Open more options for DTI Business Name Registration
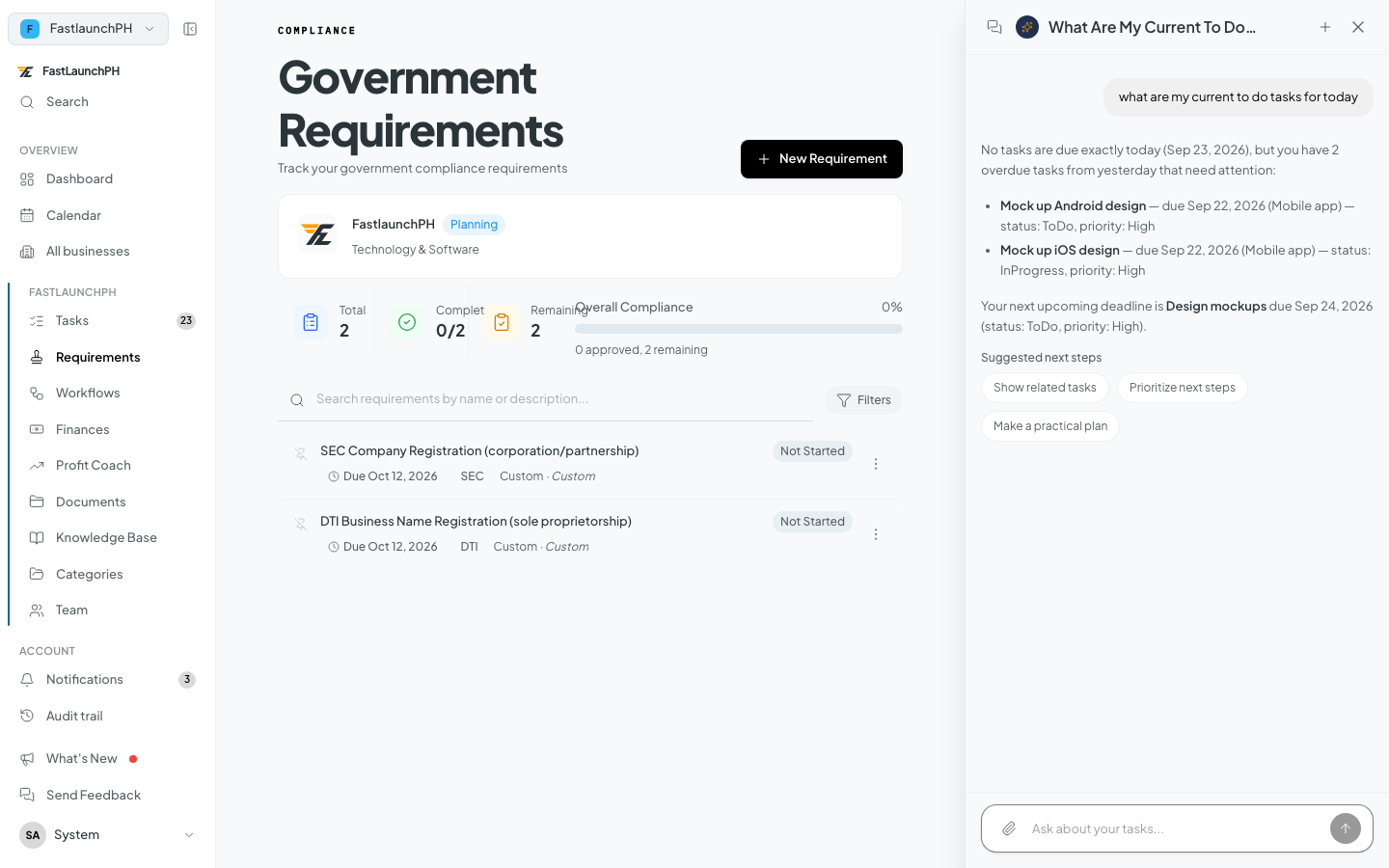Screen dimensions: 1389x868 click(x=876, y=534)
